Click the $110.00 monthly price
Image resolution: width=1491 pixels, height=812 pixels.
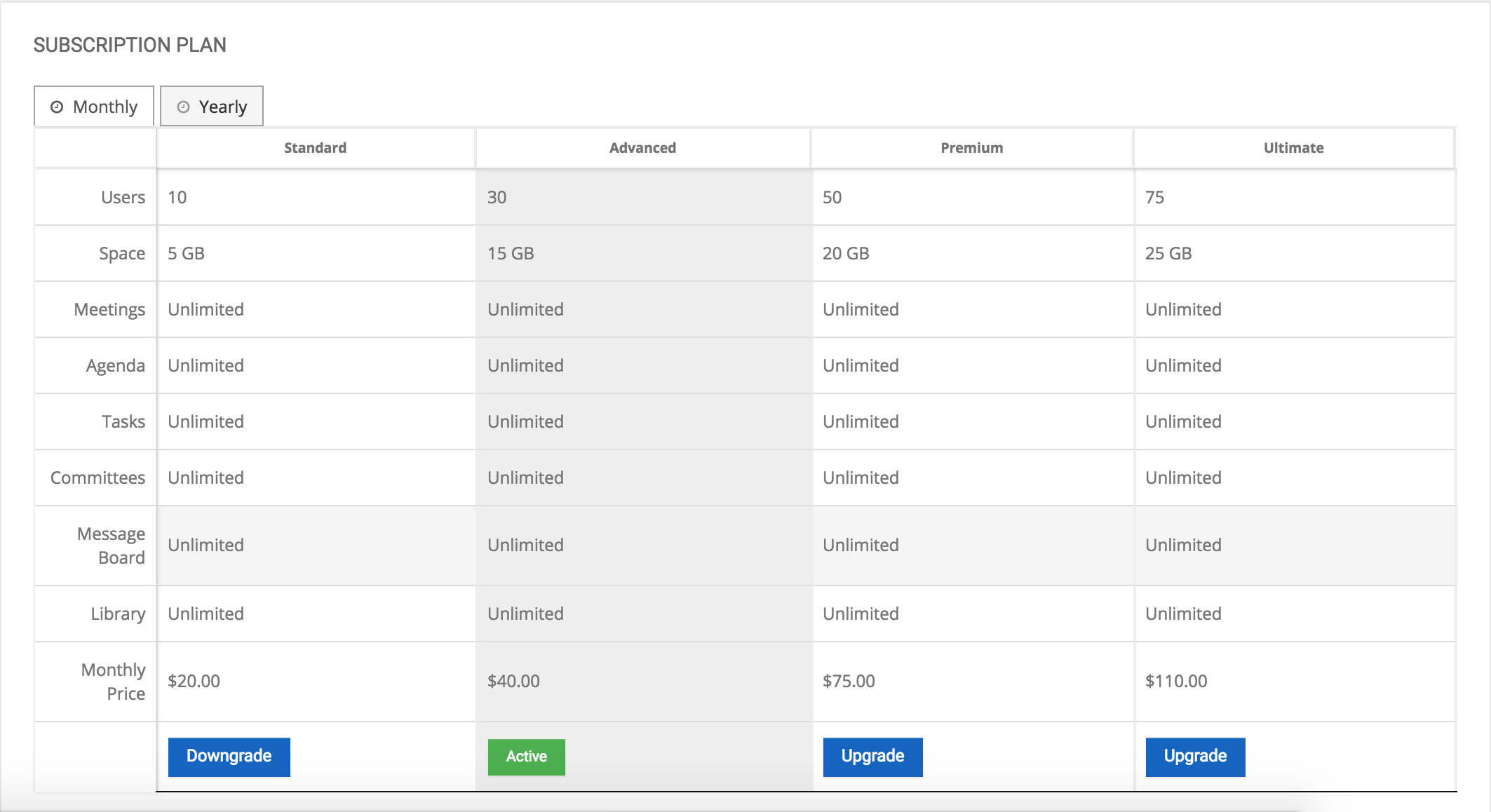(x=1176, y=681)
